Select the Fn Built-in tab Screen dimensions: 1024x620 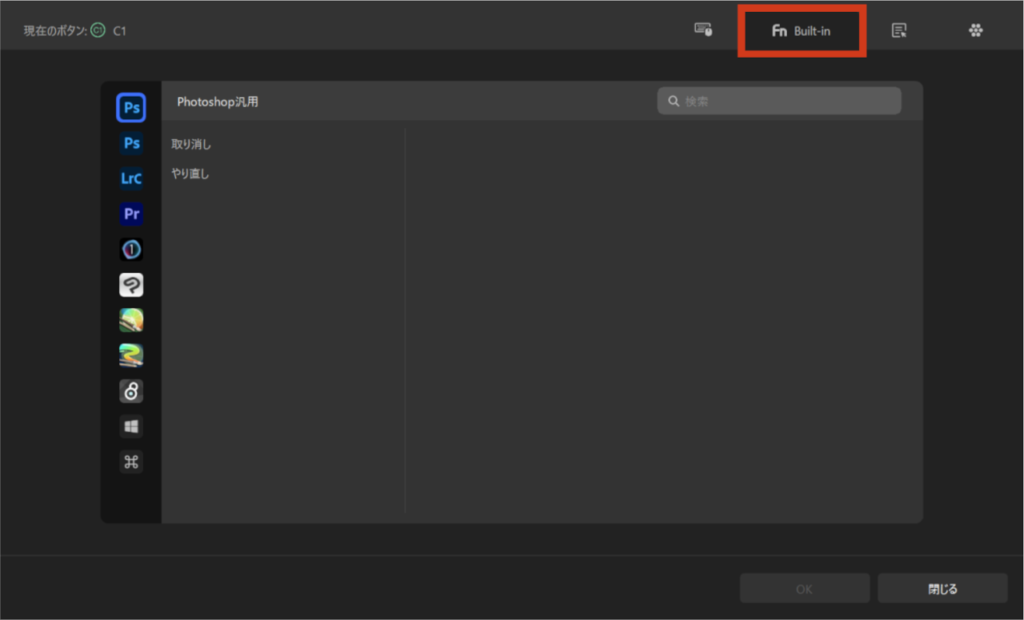(801, 31)
